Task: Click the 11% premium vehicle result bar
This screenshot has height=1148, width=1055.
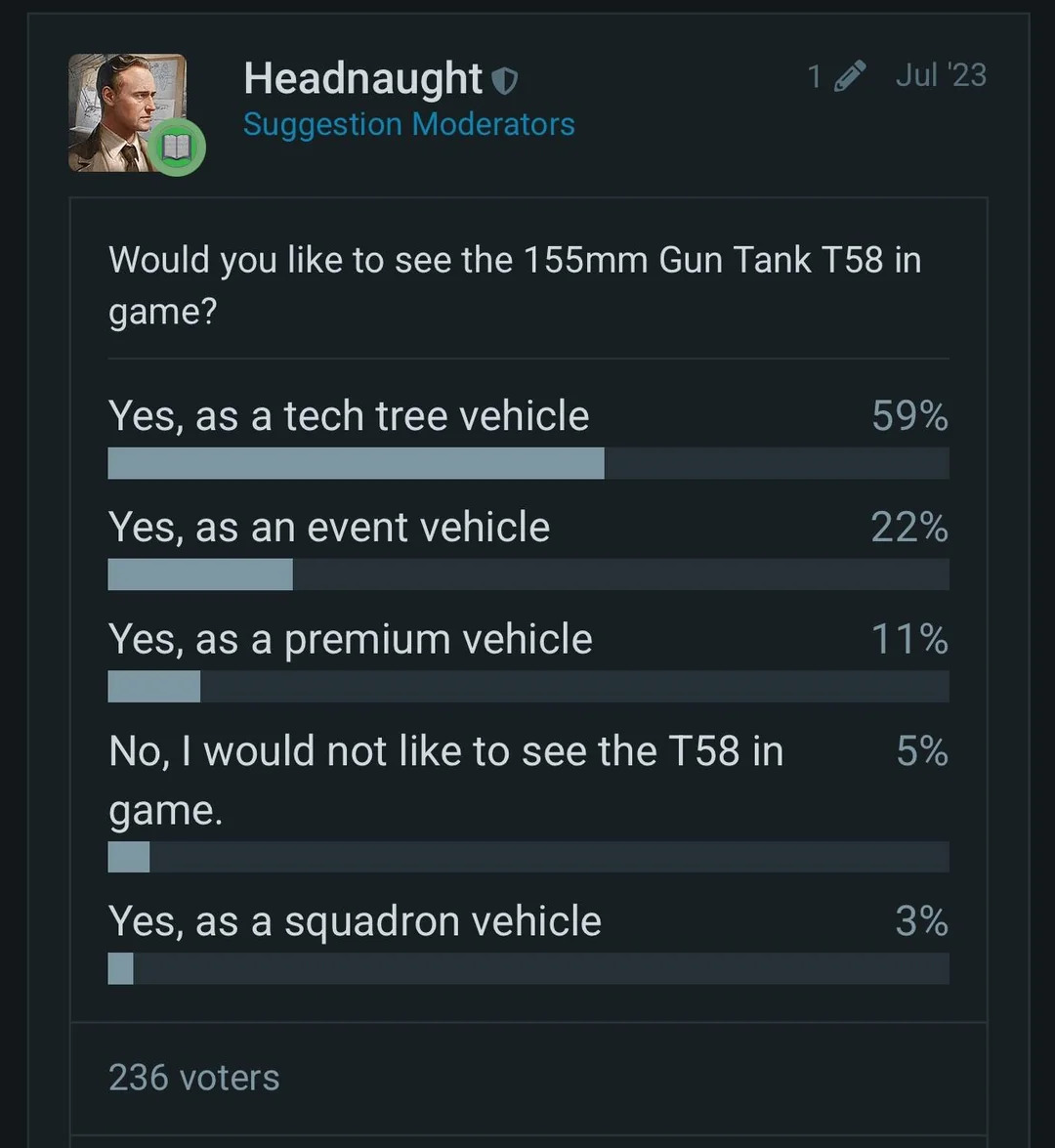Action: (527, 687)
